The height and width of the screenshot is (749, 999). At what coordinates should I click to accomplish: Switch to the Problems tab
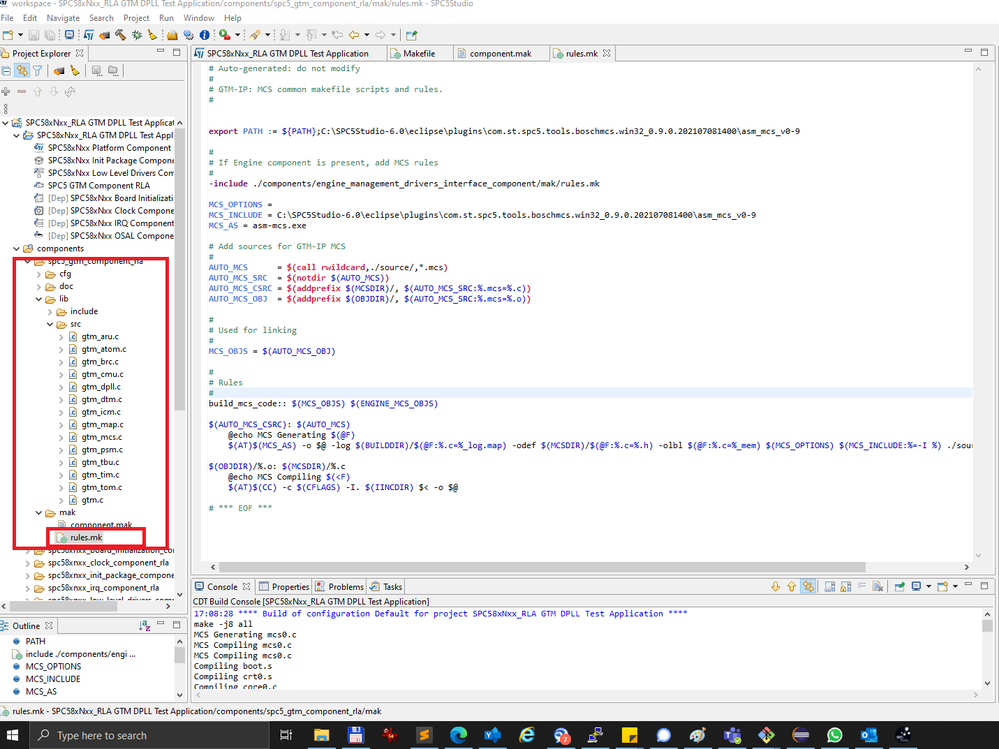coord(340,587)
